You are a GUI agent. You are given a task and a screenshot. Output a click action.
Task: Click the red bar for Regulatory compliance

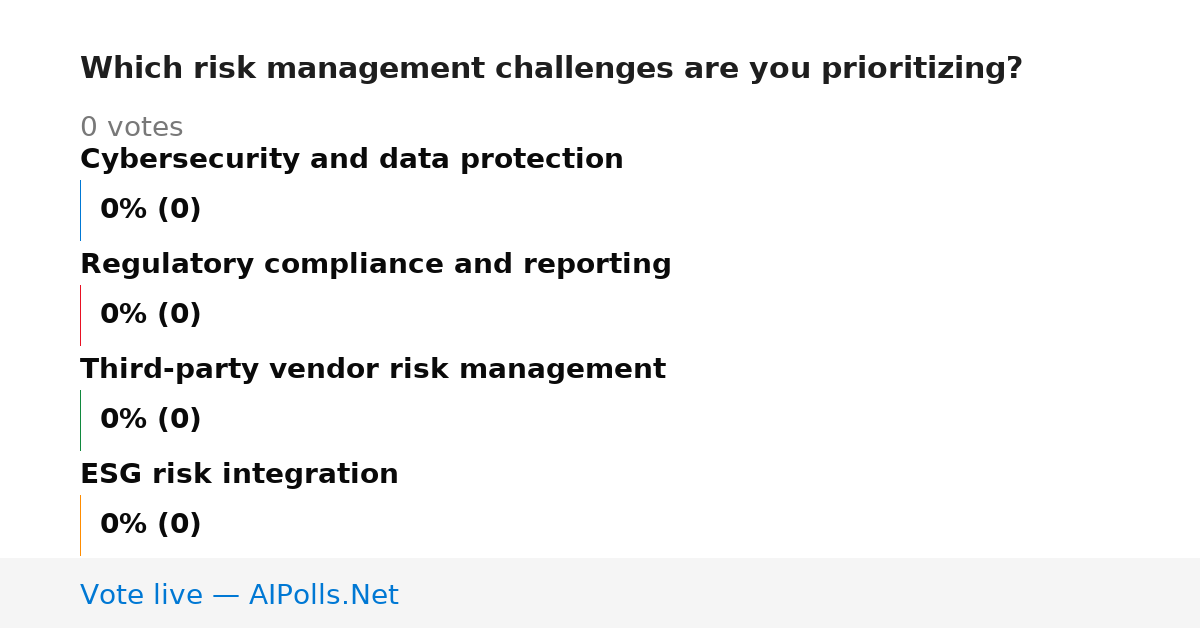(x=80, y=315)
